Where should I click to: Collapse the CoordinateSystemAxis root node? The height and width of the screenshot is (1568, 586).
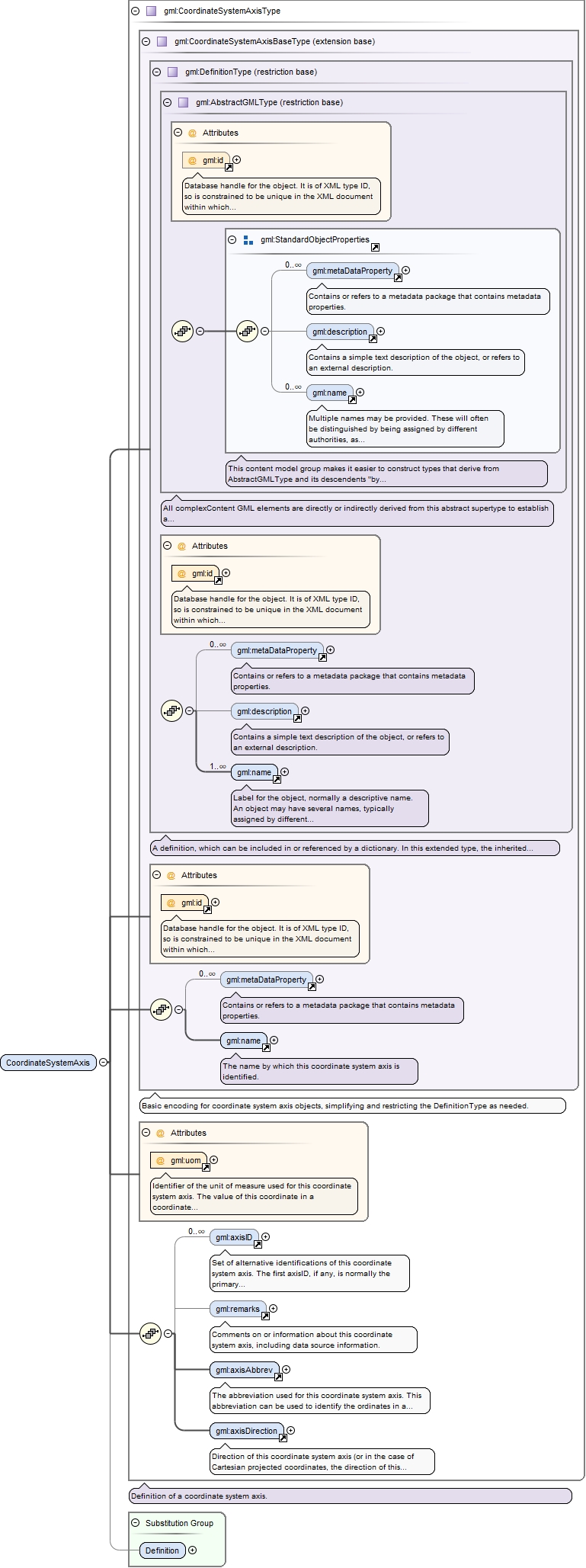(x=103, y=1062)
